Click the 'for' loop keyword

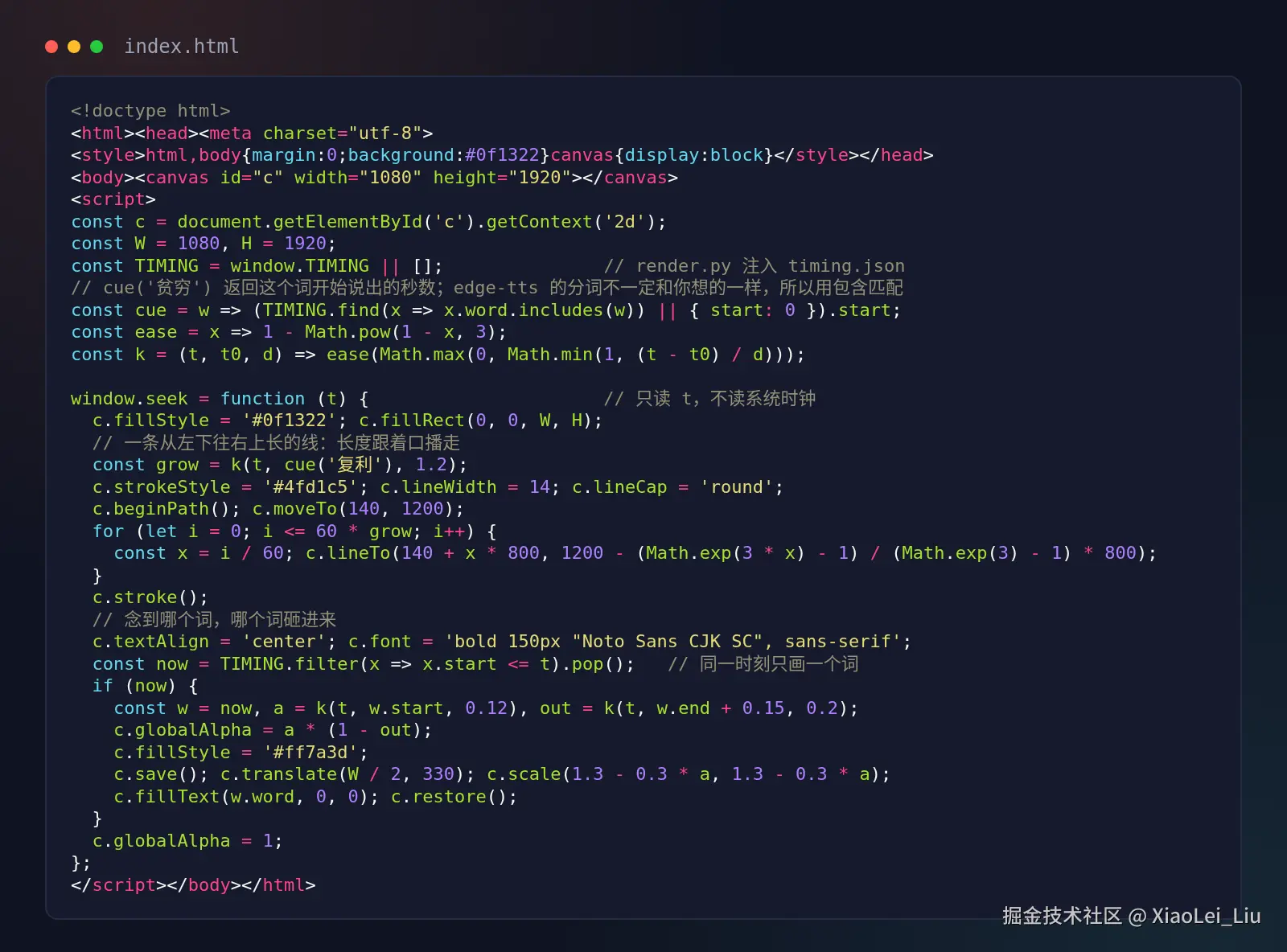108,531
